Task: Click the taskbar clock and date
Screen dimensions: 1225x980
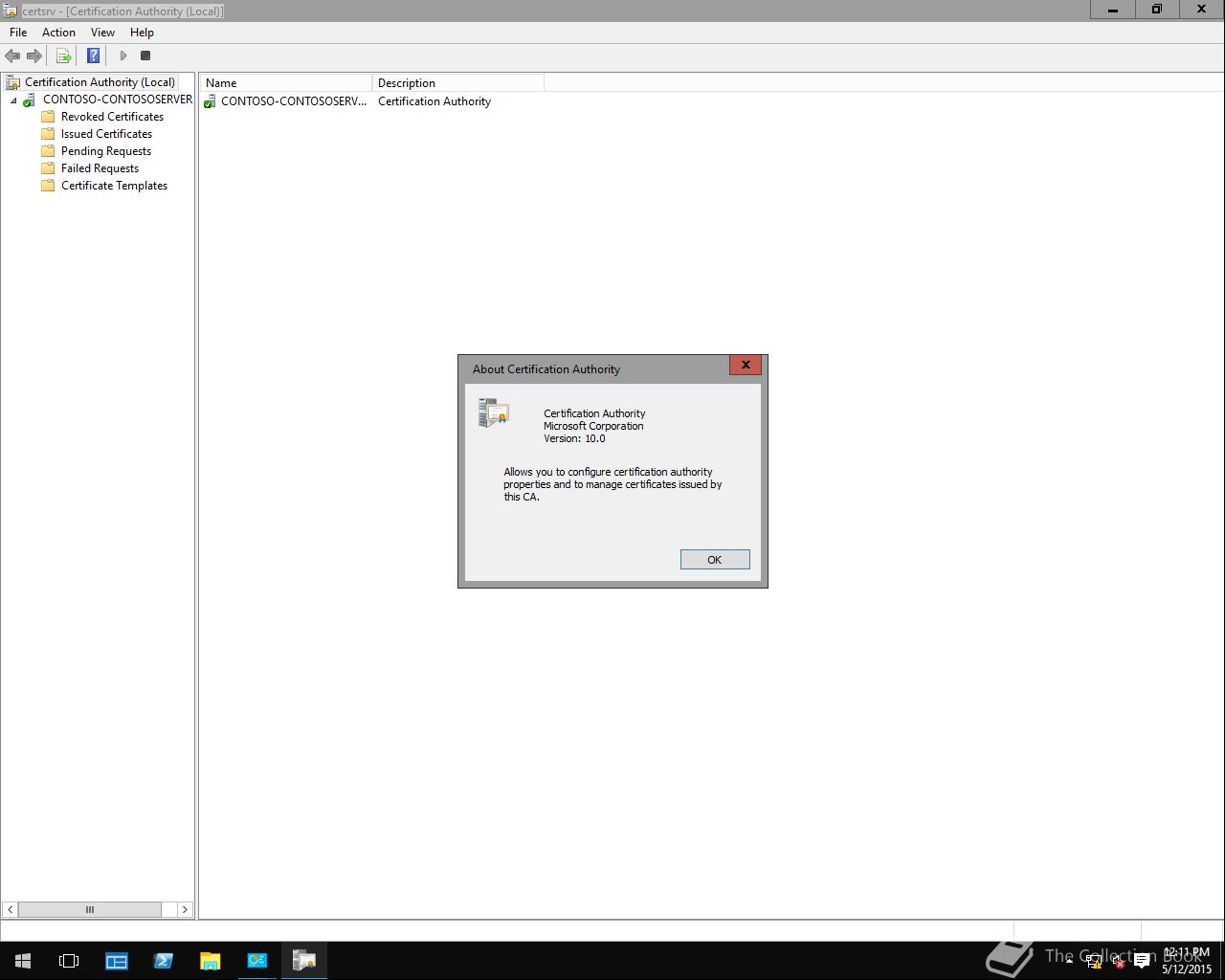Action: [1187, 961]
